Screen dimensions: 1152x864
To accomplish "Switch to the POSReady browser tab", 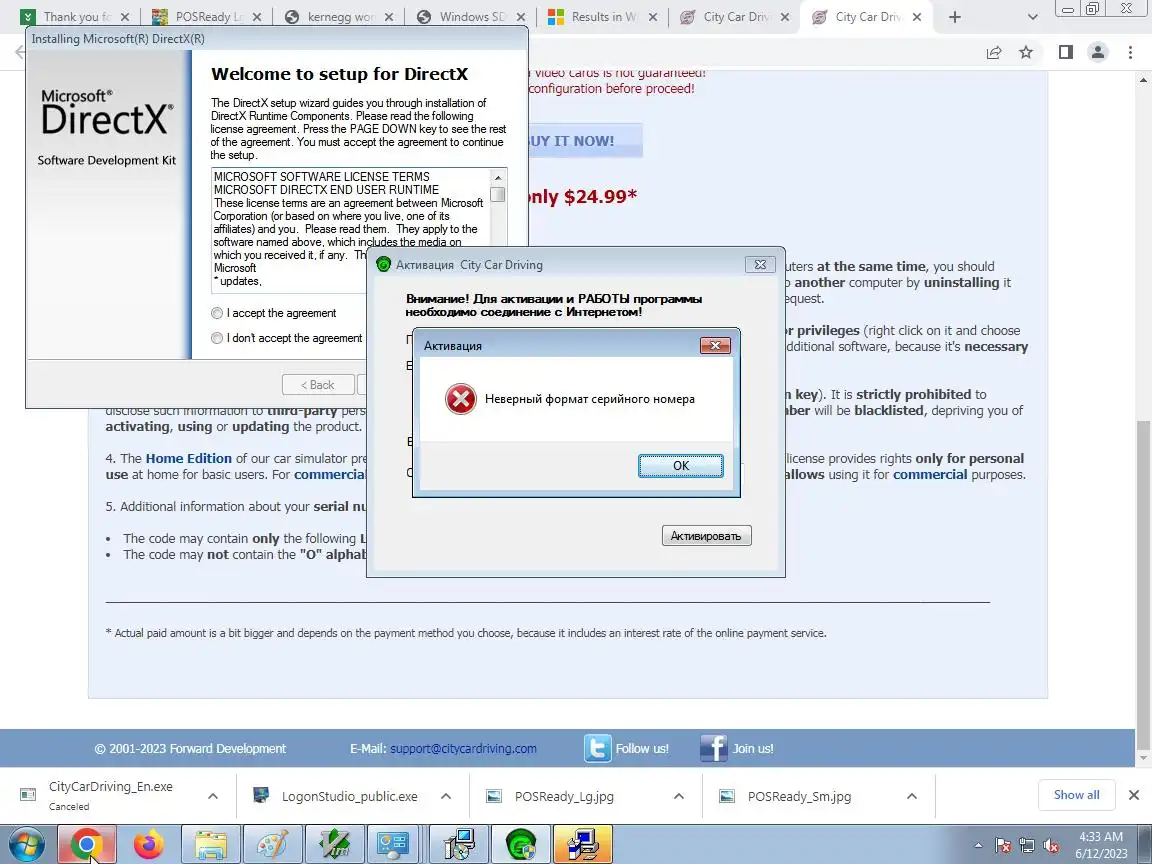I will pyautogui.click(x=207, y=17).
